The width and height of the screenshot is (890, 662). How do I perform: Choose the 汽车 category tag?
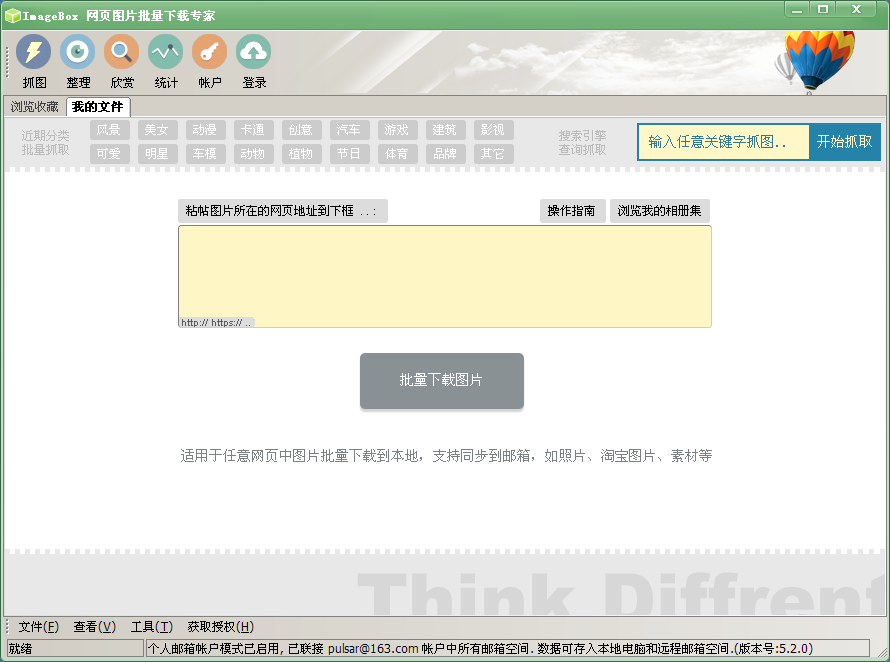point(349,130)
